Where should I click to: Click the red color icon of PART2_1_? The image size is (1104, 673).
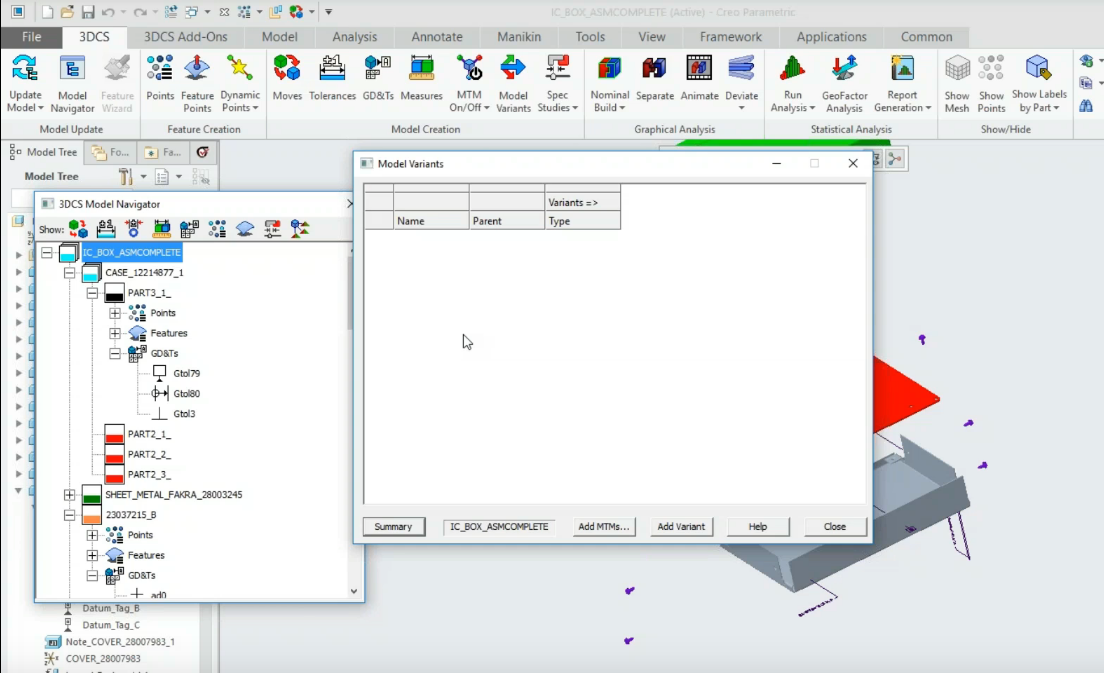pos(114,434)
